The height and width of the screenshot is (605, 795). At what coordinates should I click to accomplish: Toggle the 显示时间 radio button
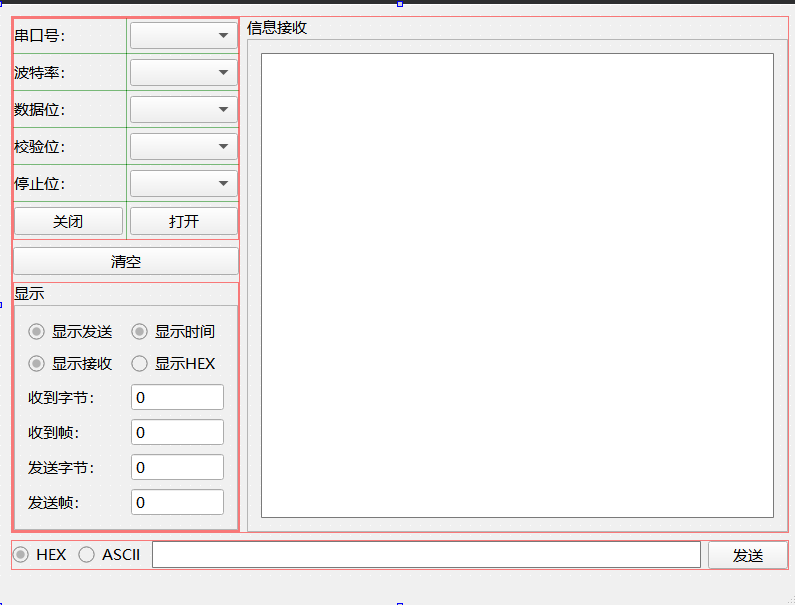coord(173,332)
